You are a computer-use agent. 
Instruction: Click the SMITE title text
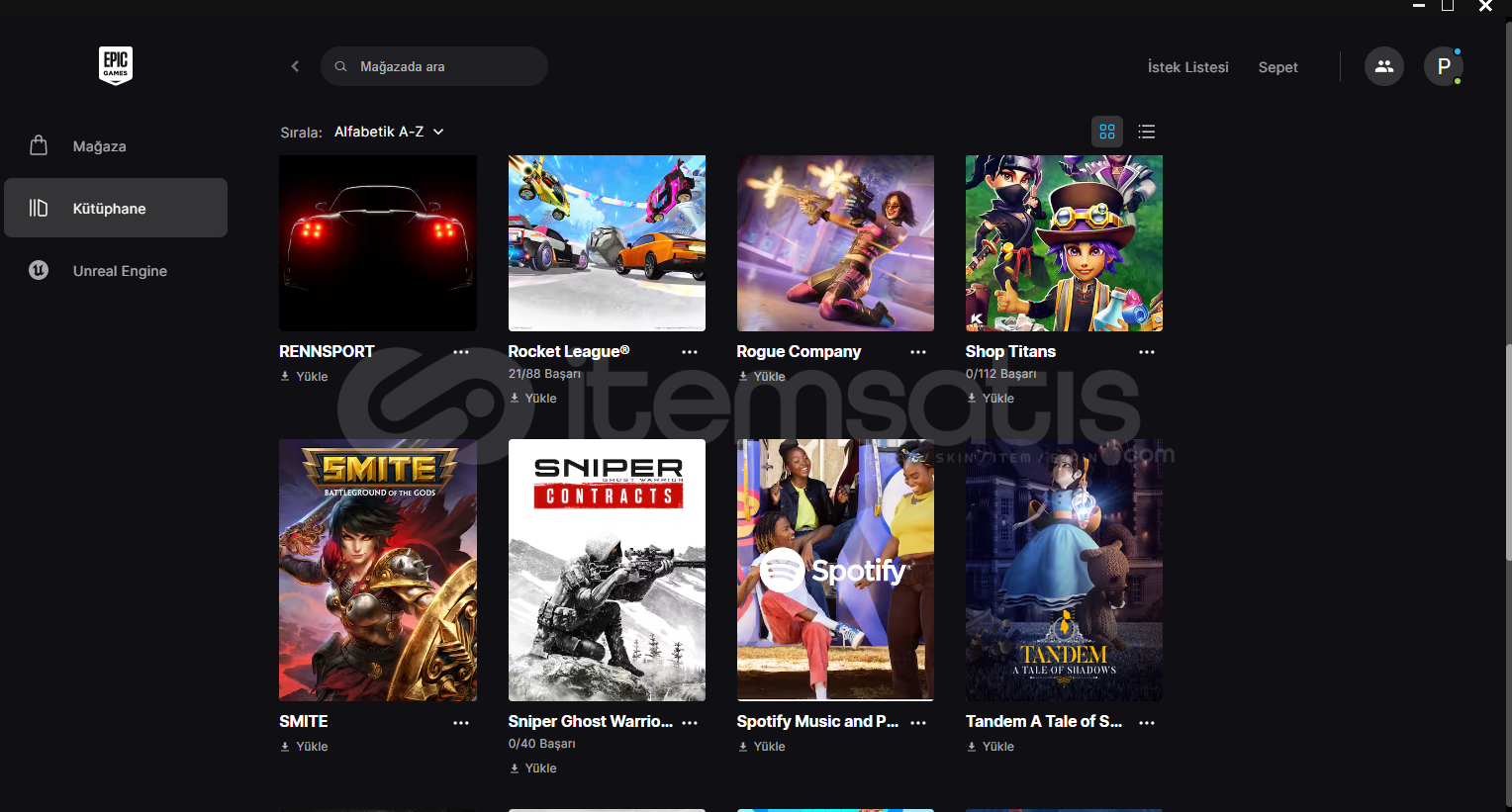point(304,722)
